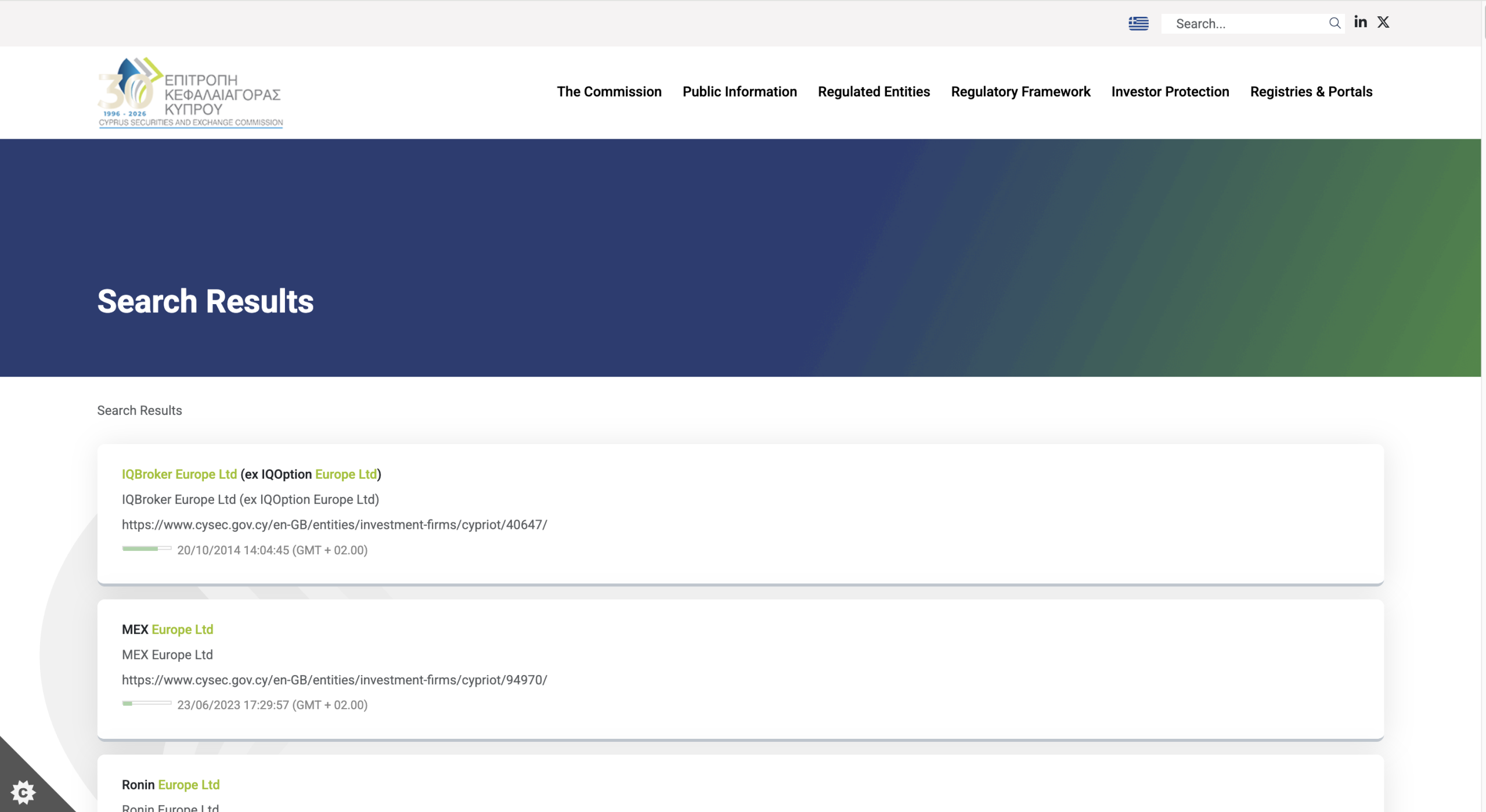Click MEX Europe result relevance bar

(x=147, y=703)
